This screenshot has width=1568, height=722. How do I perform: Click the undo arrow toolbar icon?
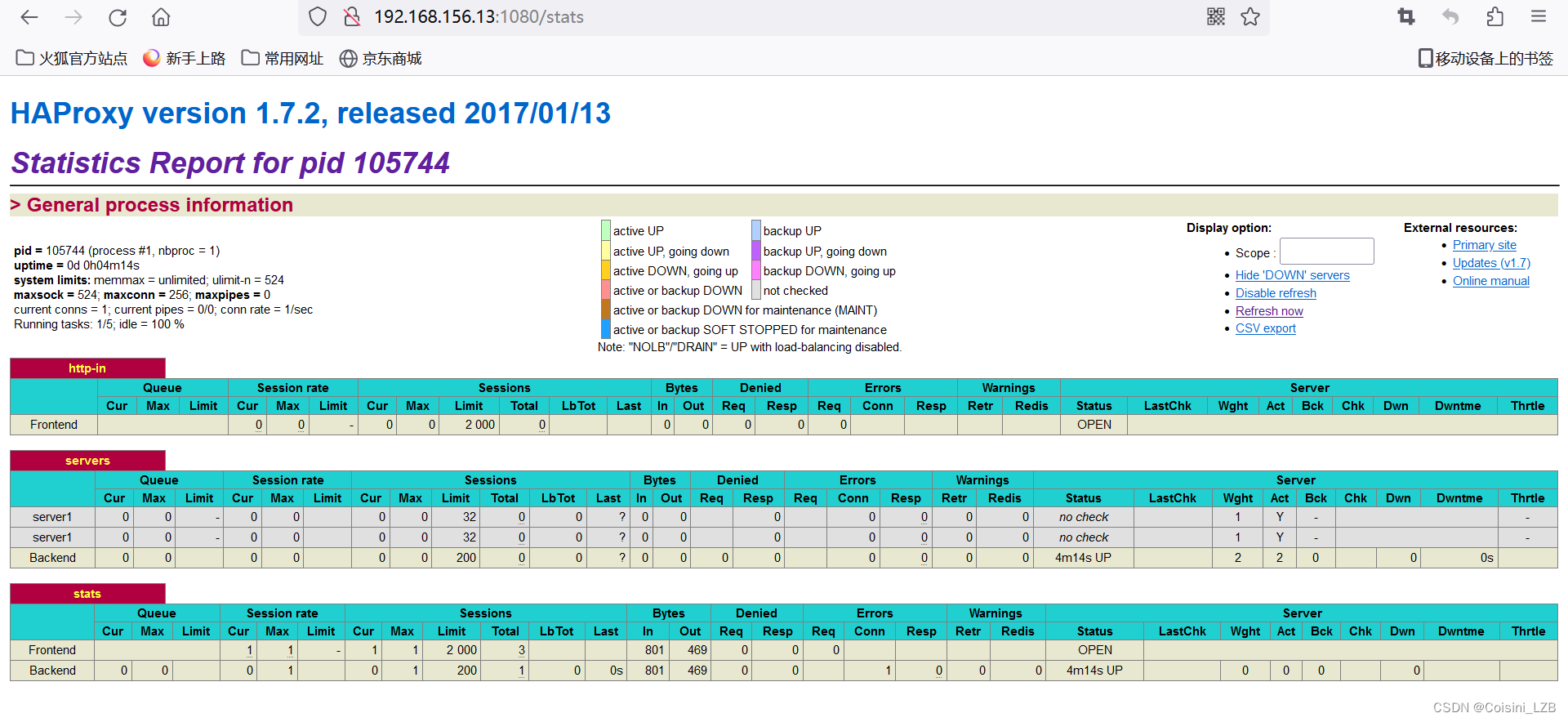coord(1450,17)
